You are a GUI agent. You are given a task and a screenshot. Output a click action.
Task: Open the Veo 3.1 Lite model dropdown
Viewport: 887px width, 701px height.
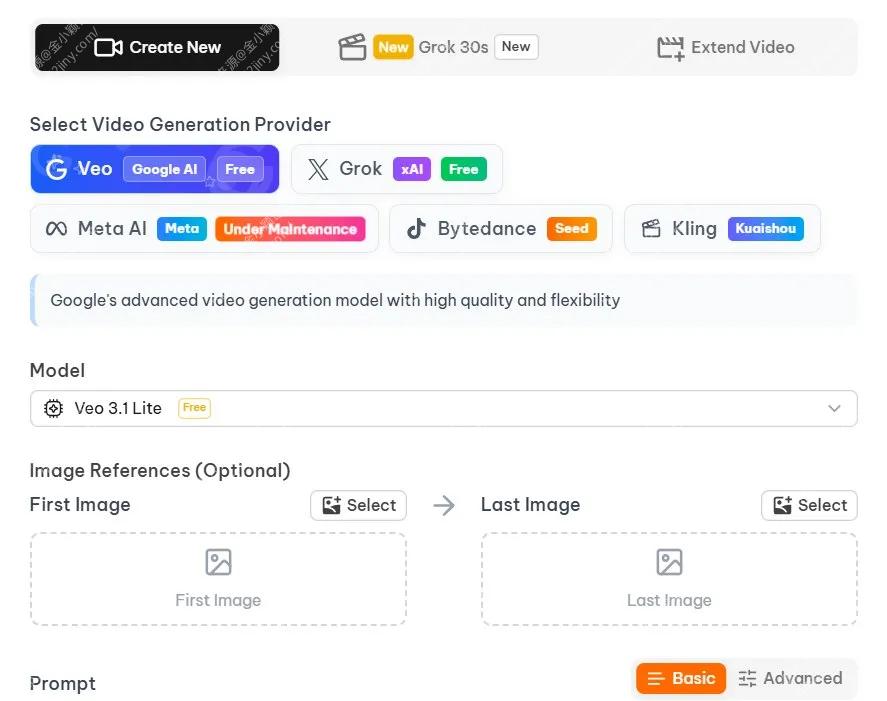coord(444,408)
